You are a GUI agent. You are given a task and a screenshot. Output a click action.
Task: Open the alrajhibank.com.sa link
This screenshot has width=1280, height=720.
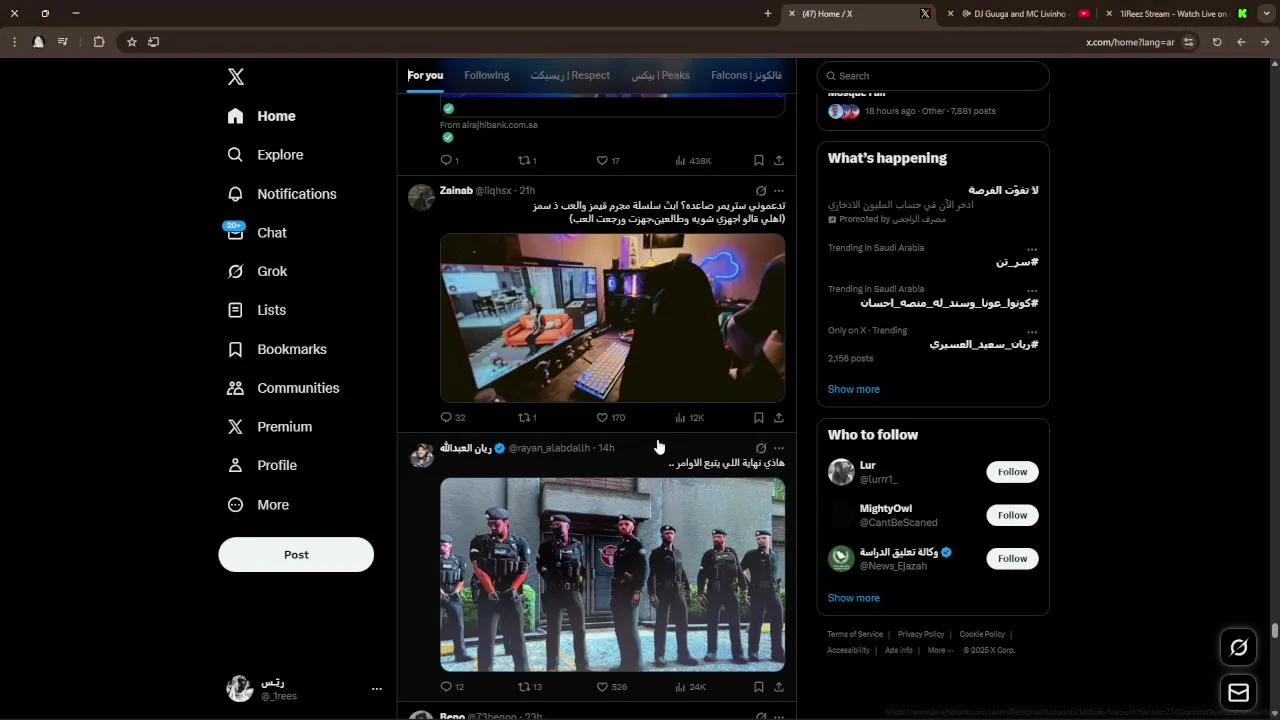(x=489, y=125)
